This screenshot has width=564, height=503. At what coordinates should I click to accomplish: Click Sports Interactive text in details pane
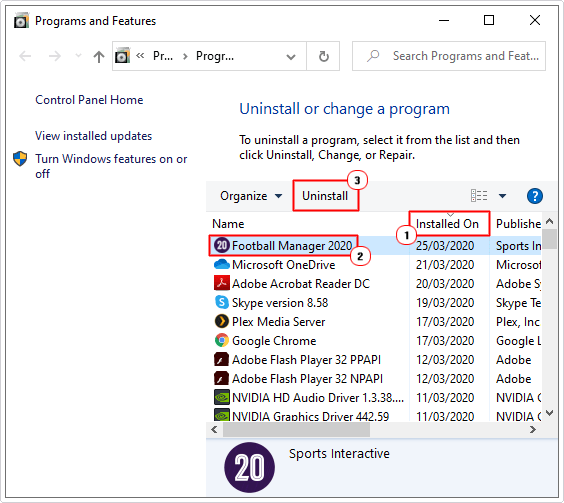tap(339, 453)
